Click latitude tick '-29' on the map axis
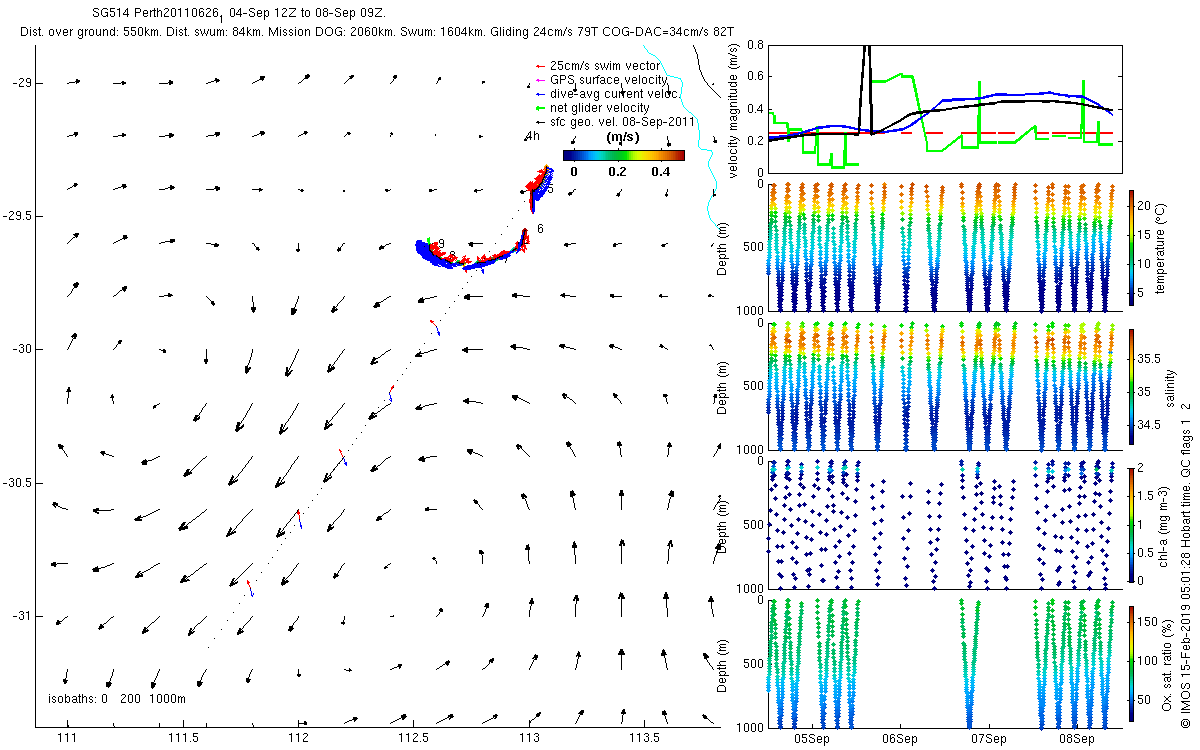1200x750 pixels. (x=20, y=82)
